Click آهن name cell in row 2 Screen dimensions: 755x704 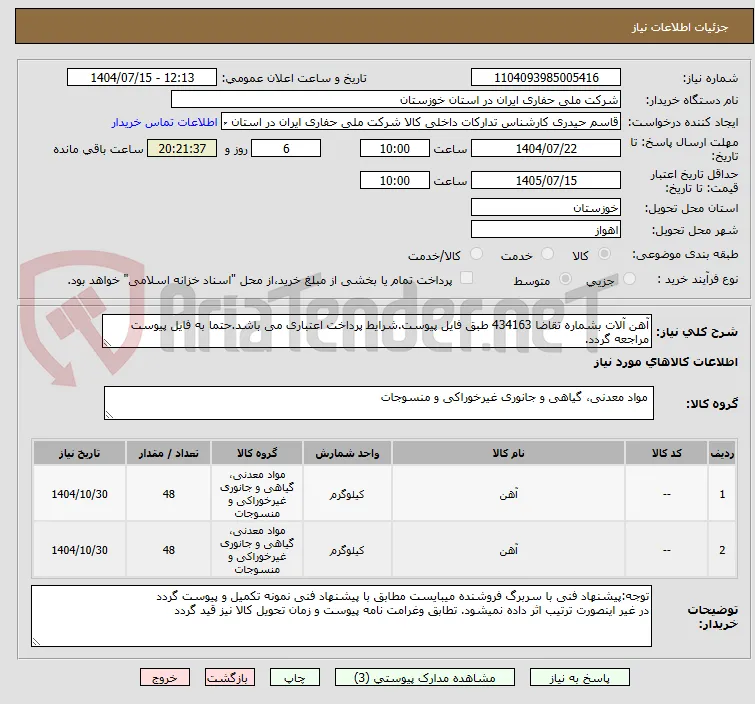508,550
